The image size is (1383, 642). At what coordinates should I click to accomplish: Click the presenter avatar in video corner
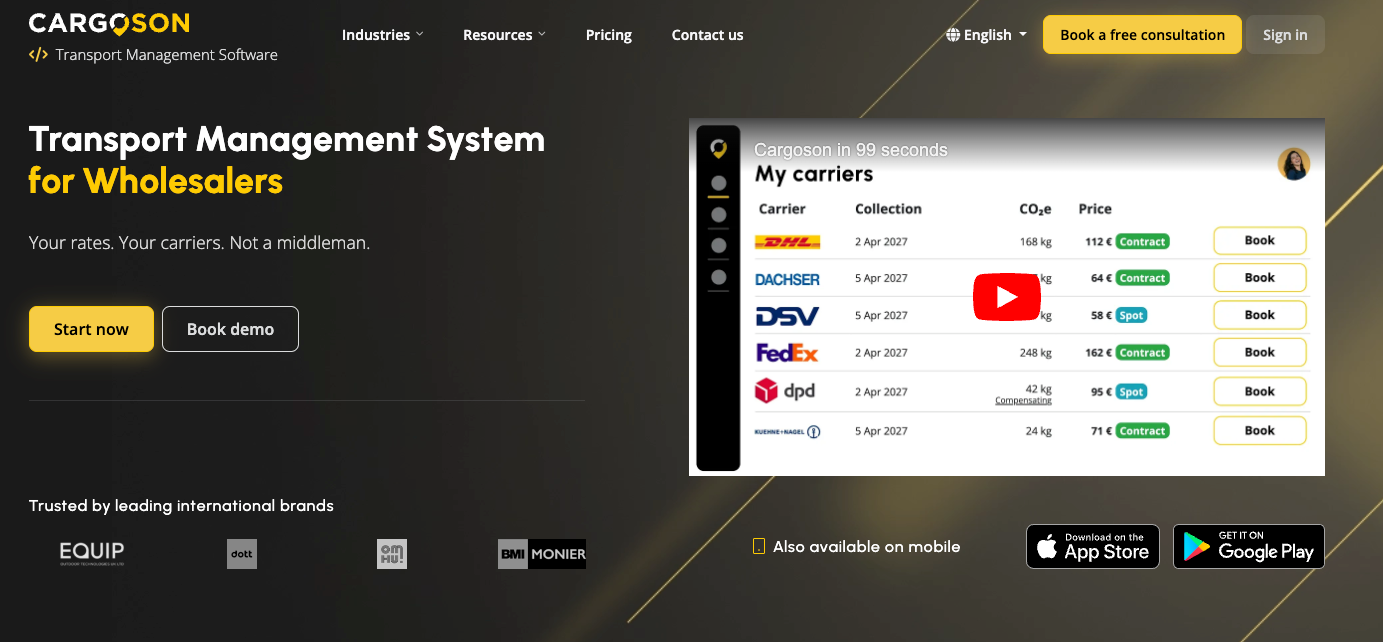(1294, 164)
